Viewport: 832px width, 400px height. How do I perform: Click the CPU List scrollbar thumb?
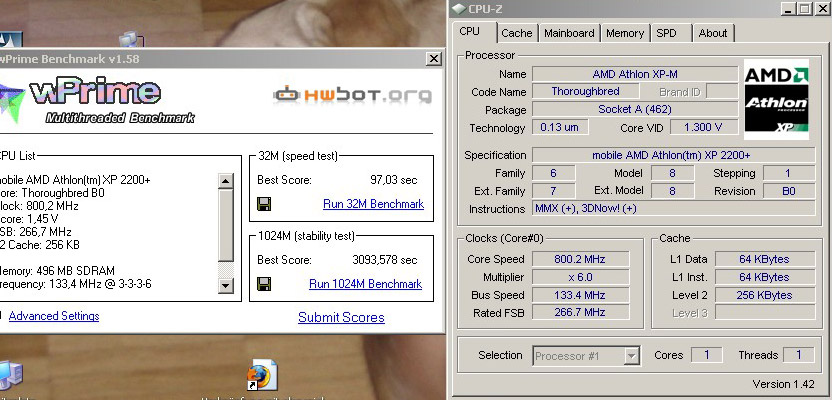point(226,225)
